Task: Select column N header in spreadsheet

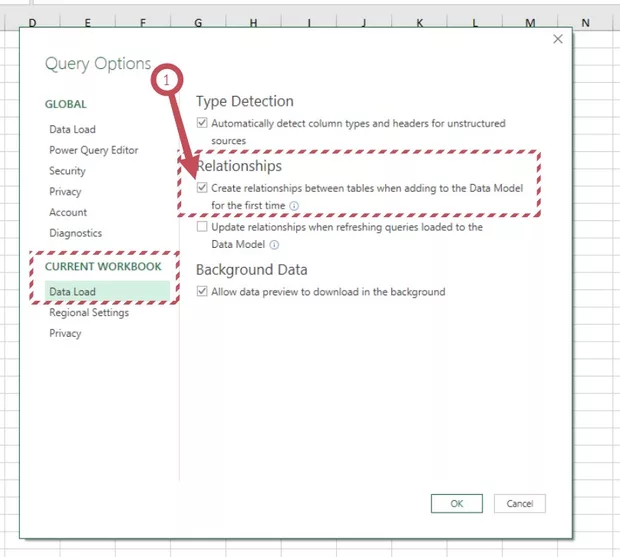Action: 585,23
